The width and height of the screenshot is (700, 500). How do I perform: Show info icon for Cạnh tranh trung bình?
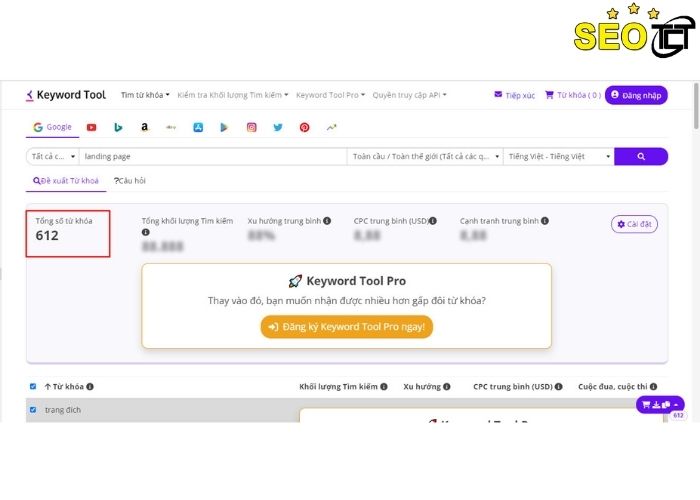point(545,221)
